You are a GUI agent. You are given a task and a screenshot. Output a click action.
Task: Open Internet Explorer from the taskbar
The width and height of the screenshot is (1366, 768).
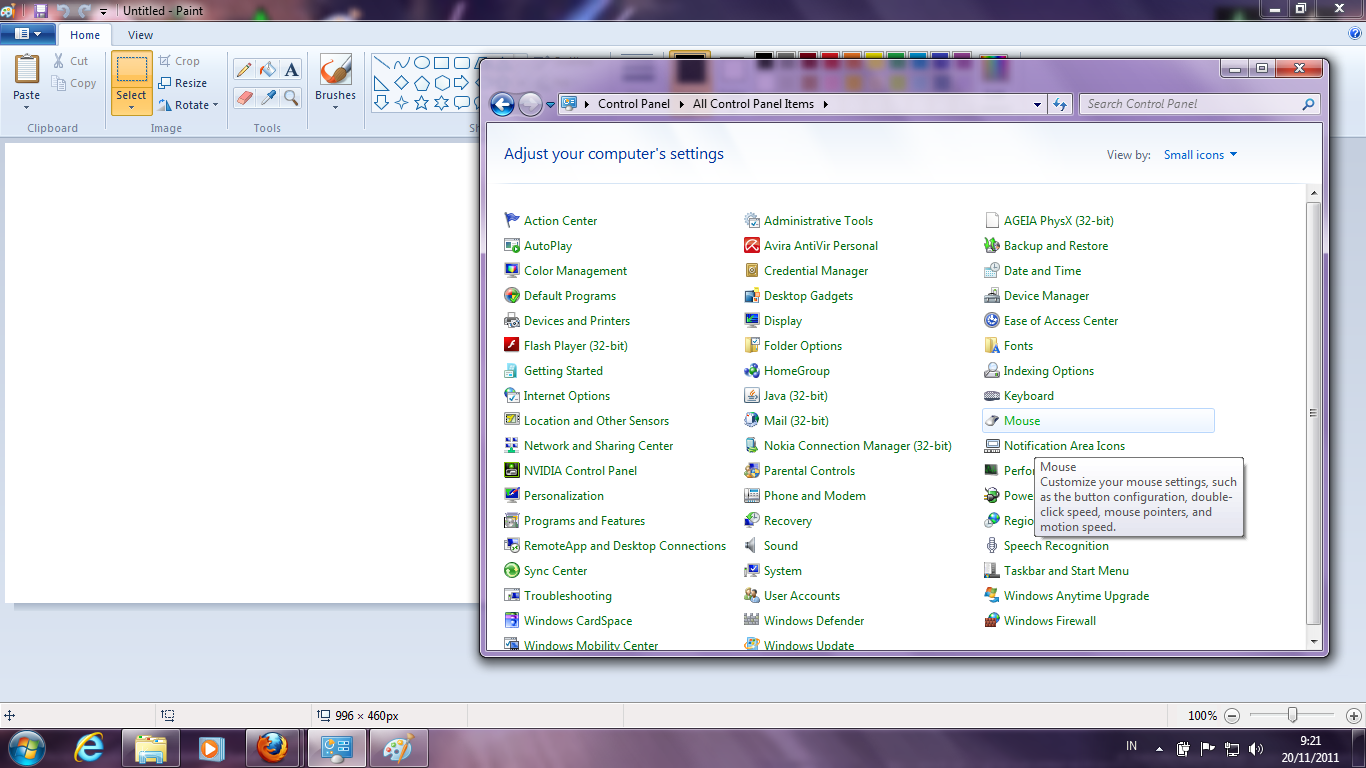pos(90,747)
